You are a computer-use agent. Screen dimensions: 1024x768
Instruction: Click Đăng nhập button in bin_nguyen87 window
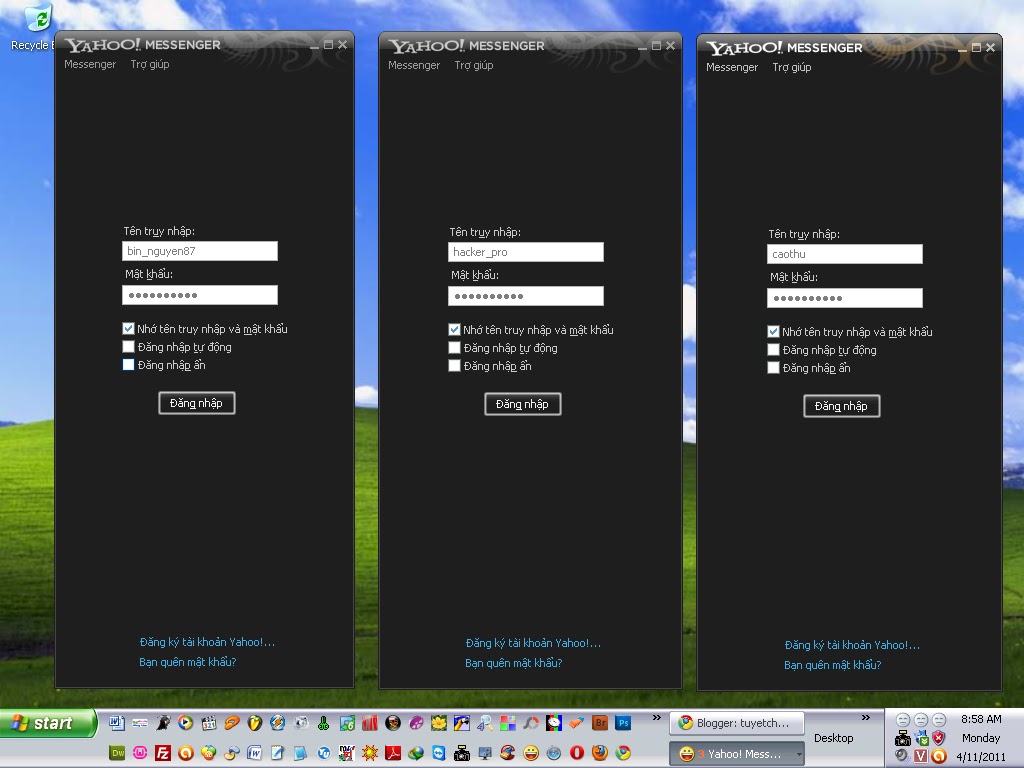(x=197, y=403)
